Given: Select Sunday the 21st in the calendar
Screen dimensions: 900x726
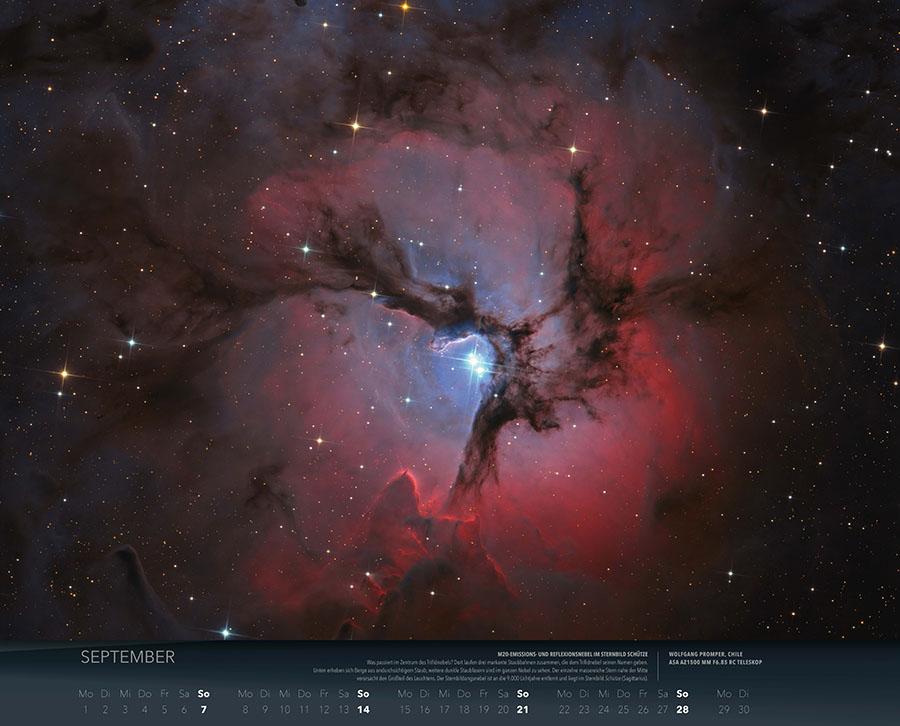Looking at the screenshot, I should point(522,709).
